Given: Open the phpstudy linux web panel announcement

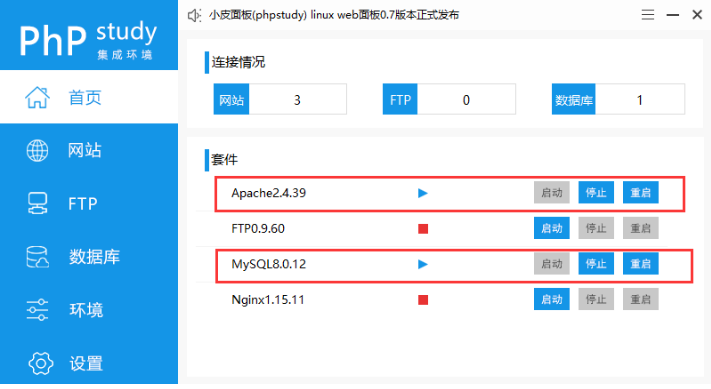Looking at the screenshot, I should click(x=334, y=15).
